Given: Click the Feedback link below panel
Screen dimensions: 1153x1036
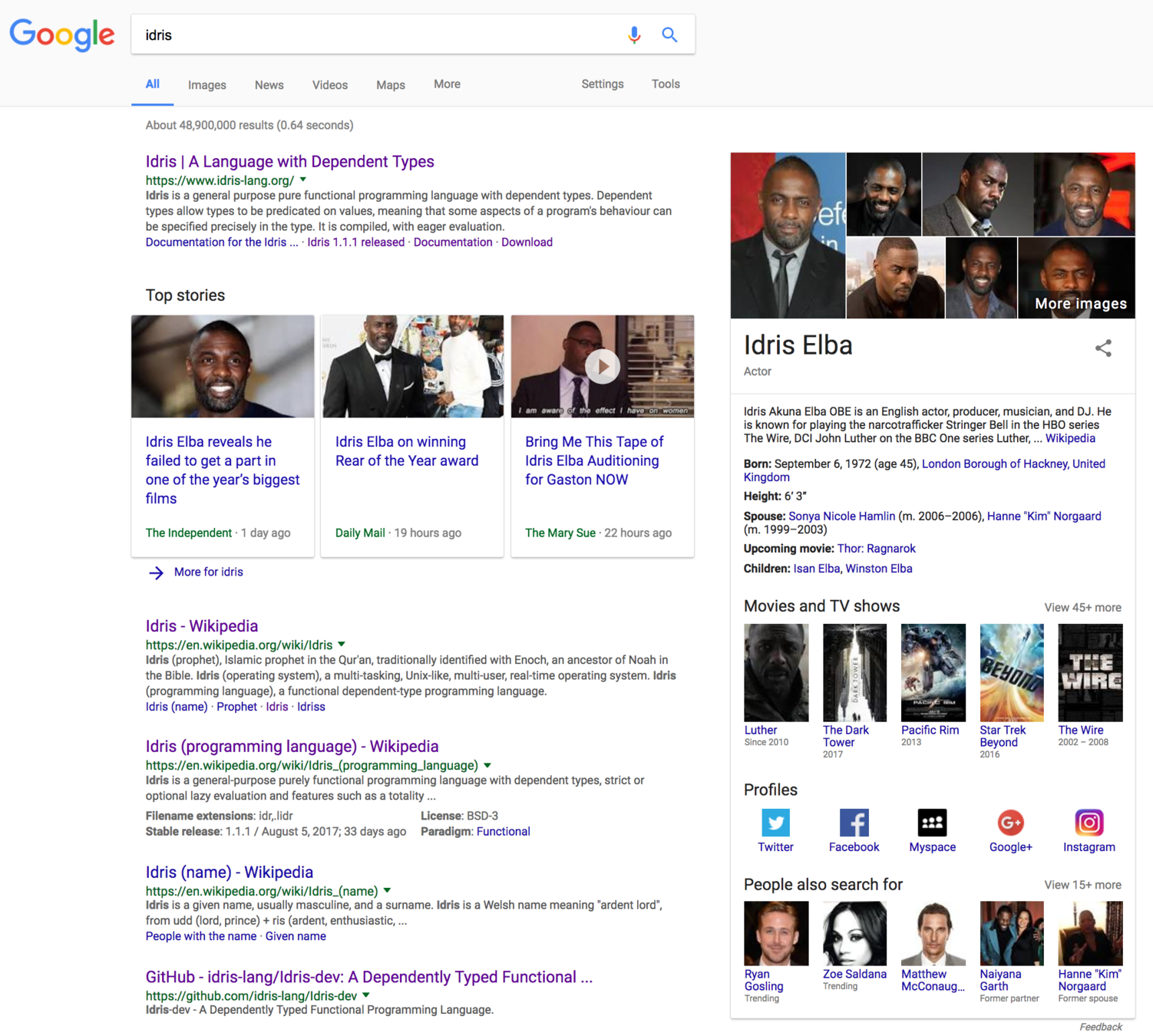Looking at the screenshot, I should pyautogui.click(x=1100, y=1027).
